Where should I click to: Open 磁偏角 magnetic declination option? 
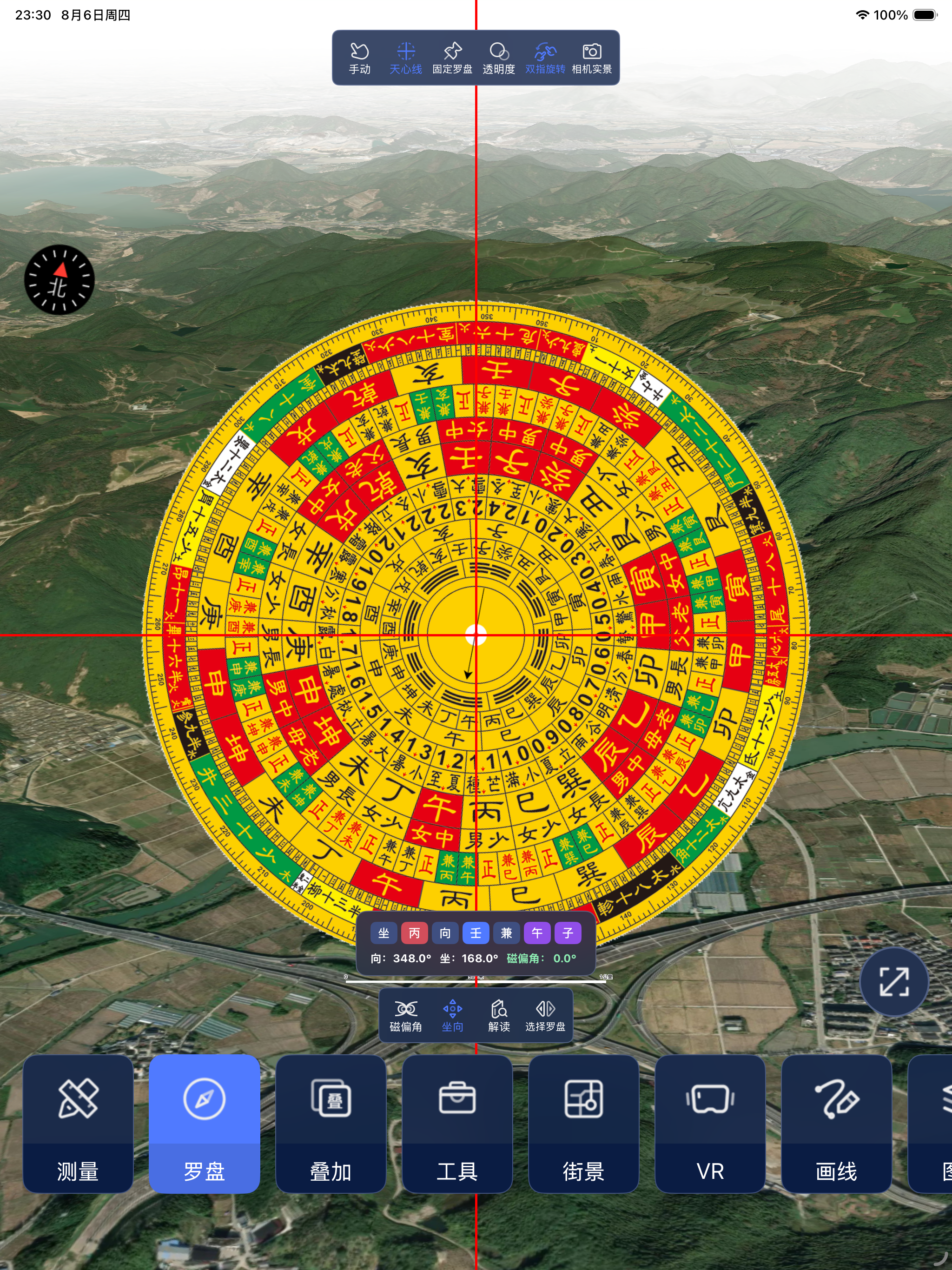pos(406,1016)
